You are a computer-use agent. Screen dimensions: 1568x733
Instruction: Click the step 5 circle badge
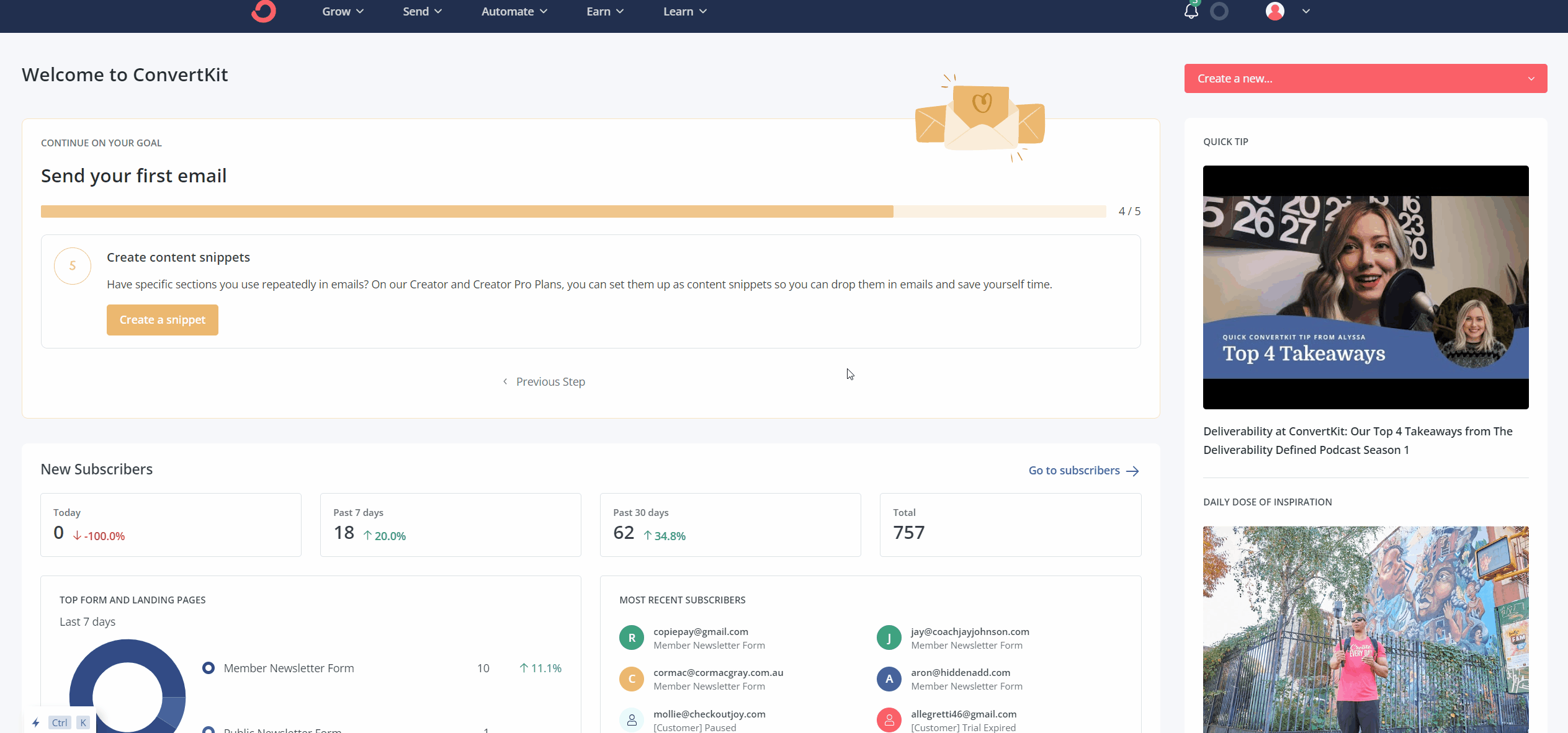coord(73,266)
